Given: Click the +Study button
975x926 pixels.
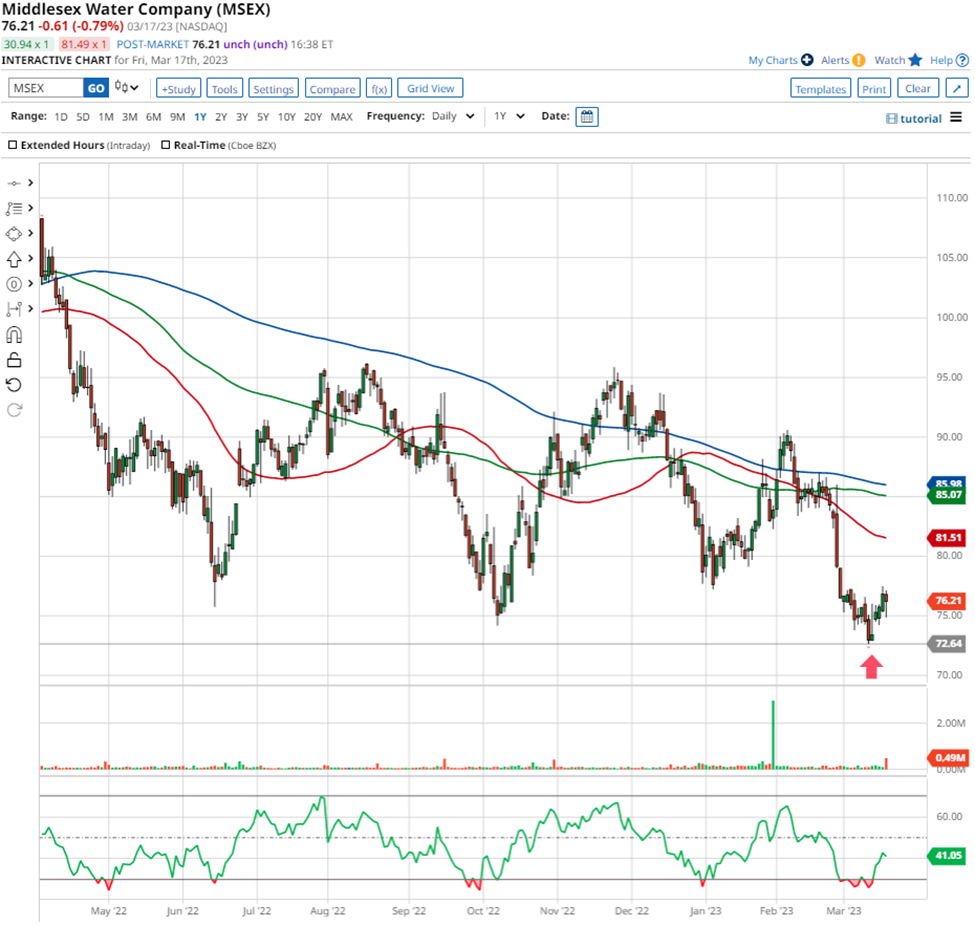Looking at the screenshot, I should pyautogui.click(x=178, y=88).
